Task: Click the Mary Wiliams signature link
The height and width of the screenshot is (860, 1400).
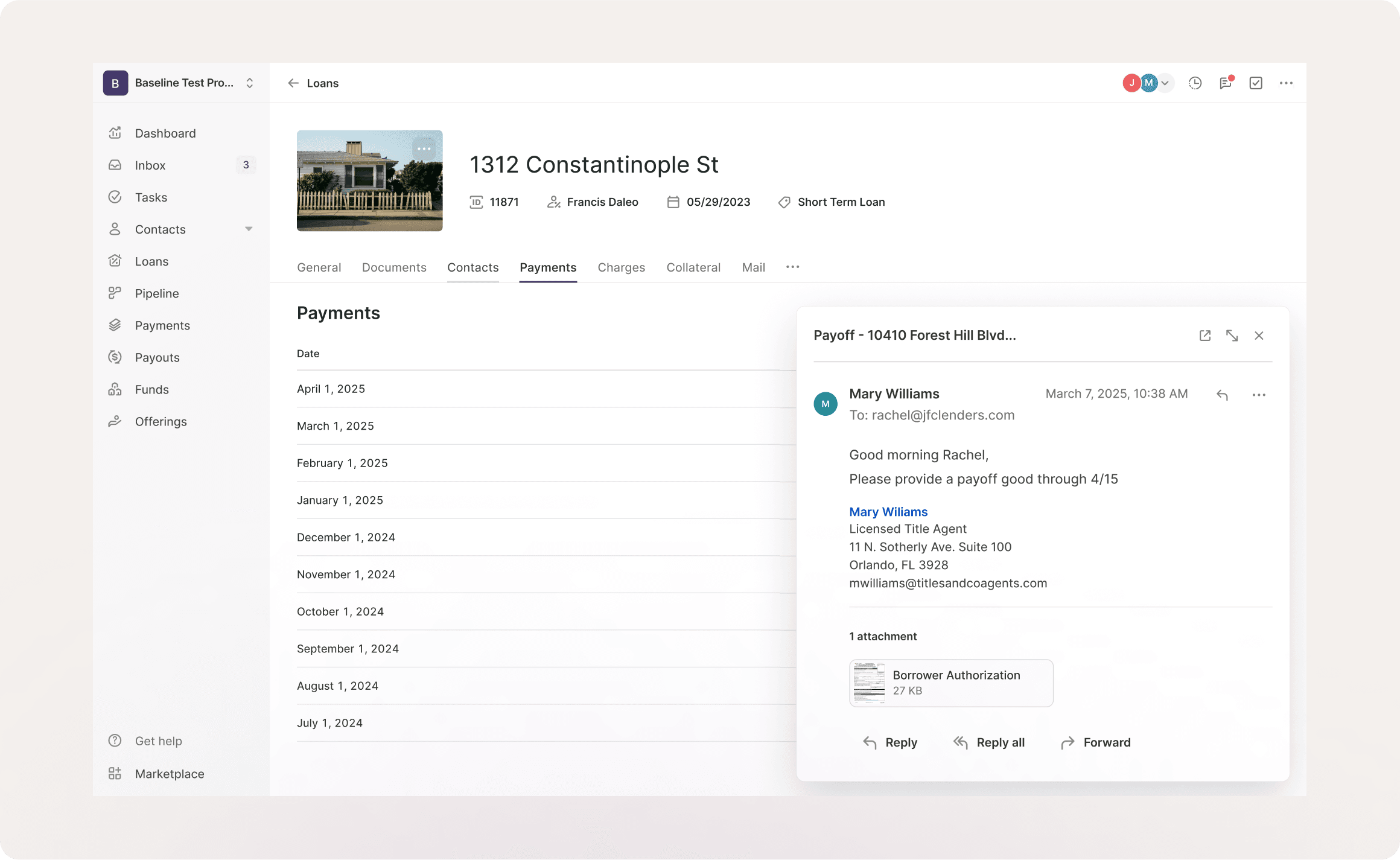Action: [888, 512]
